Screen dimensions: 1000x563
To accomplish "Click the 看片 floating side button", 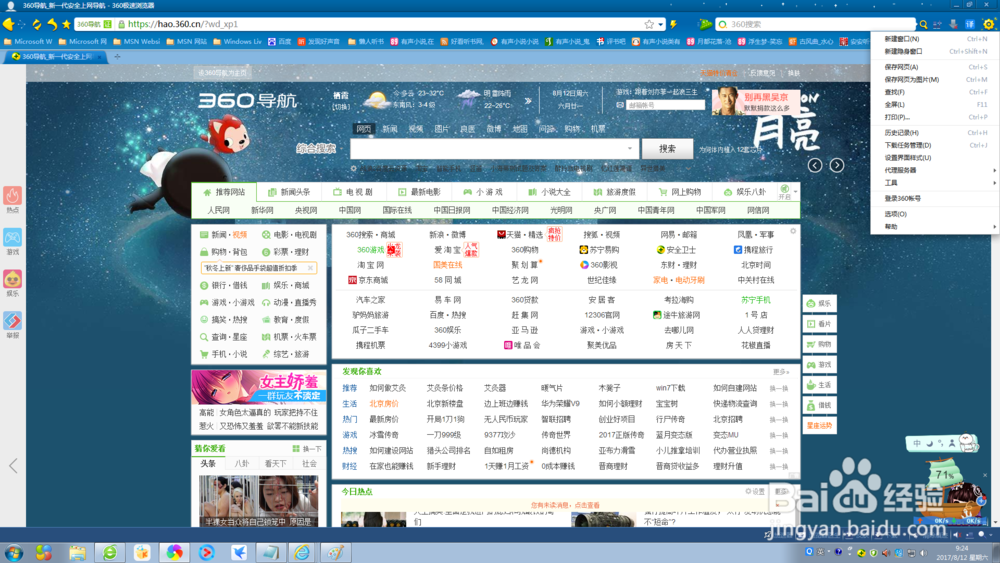I will tap(820, 324).
